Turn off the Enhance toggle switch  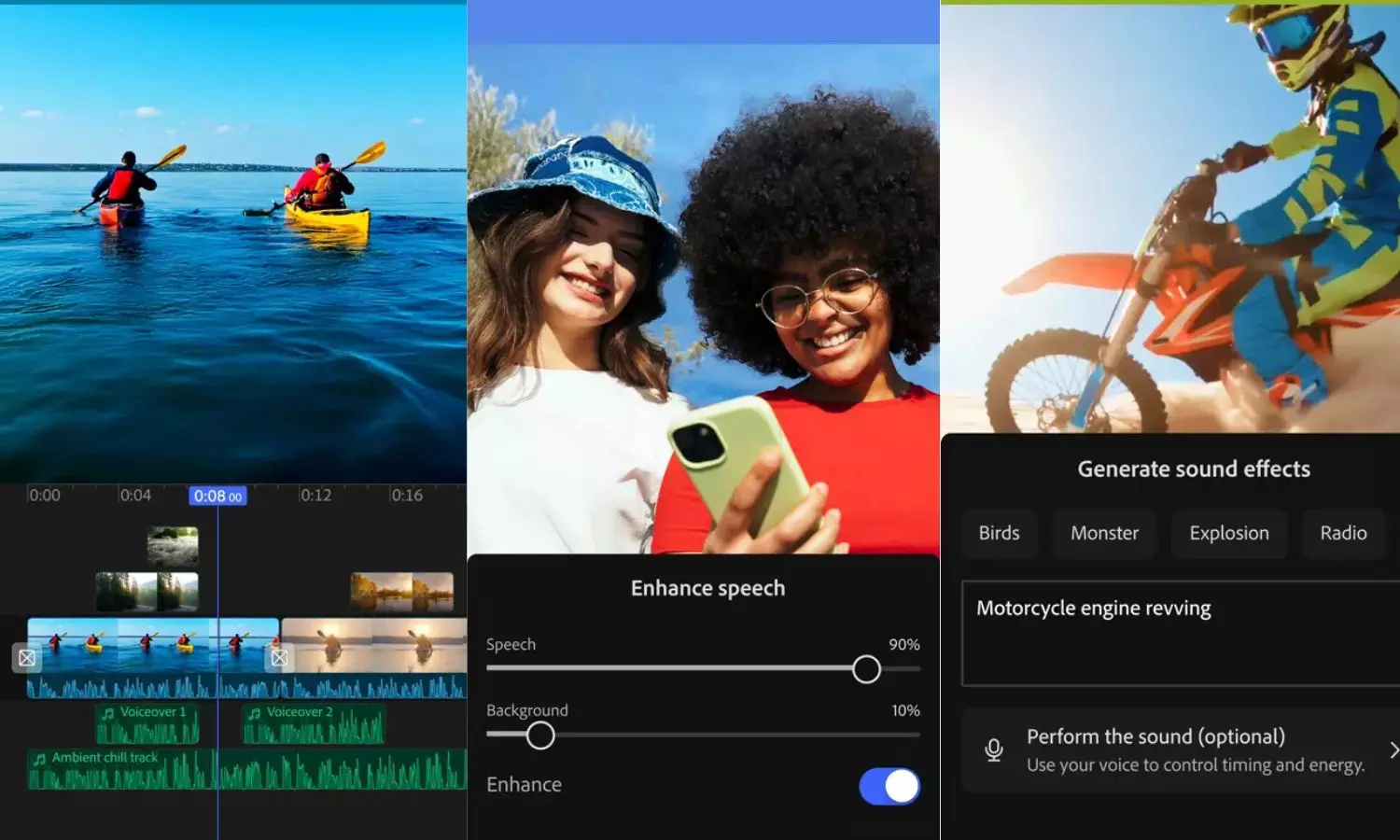click(889, 786)
